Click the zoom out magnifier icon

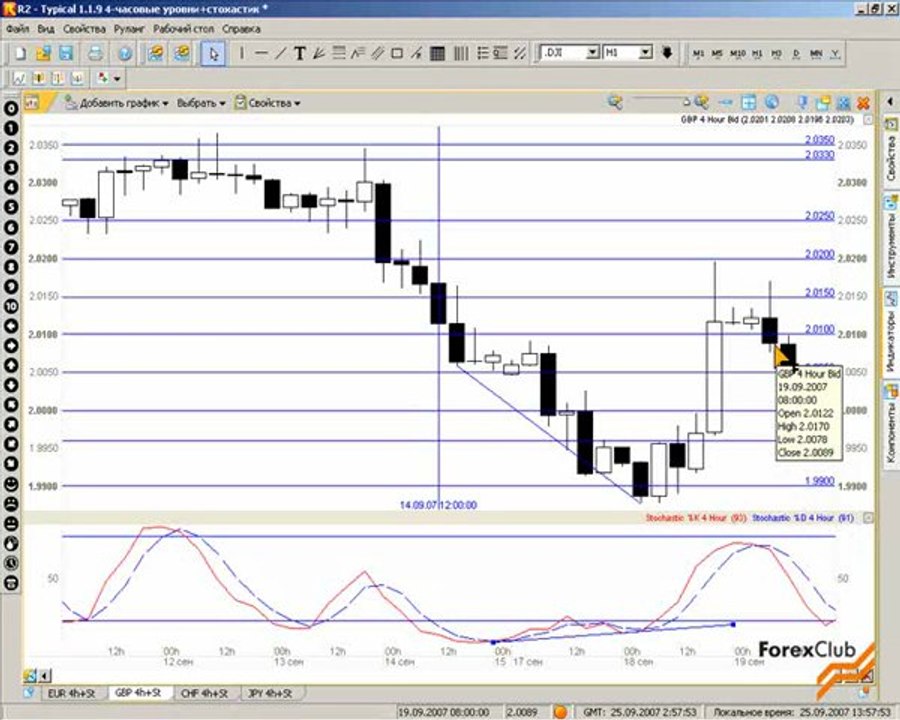[x=615, y=103]
